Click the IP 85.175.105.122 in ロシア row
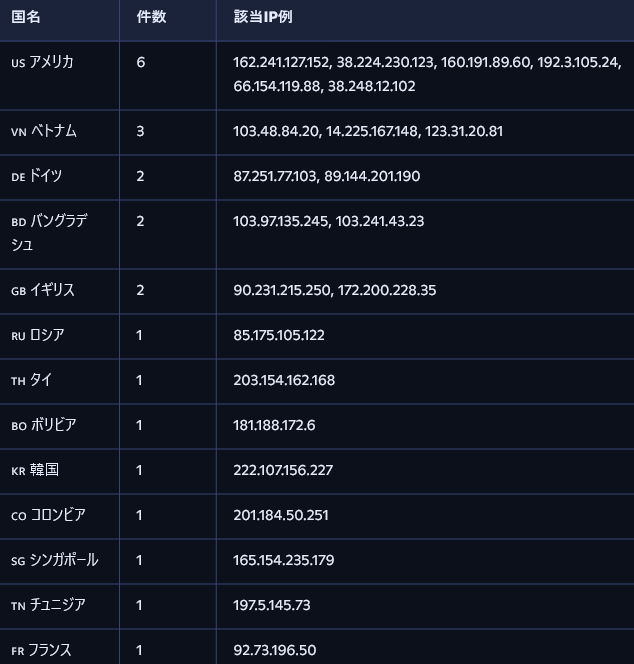634x664 pixels. pos(279,335)
